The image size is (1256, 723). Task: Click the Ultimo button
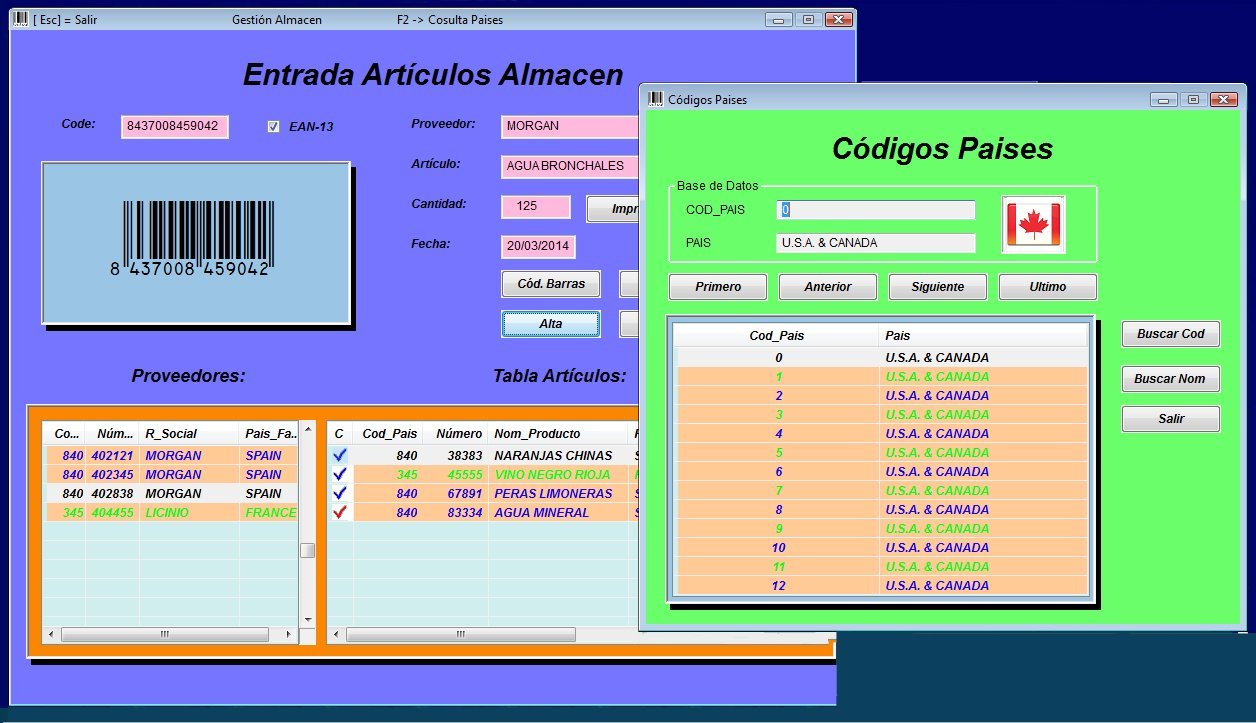pyautogui.click(x=1048, y=287)
